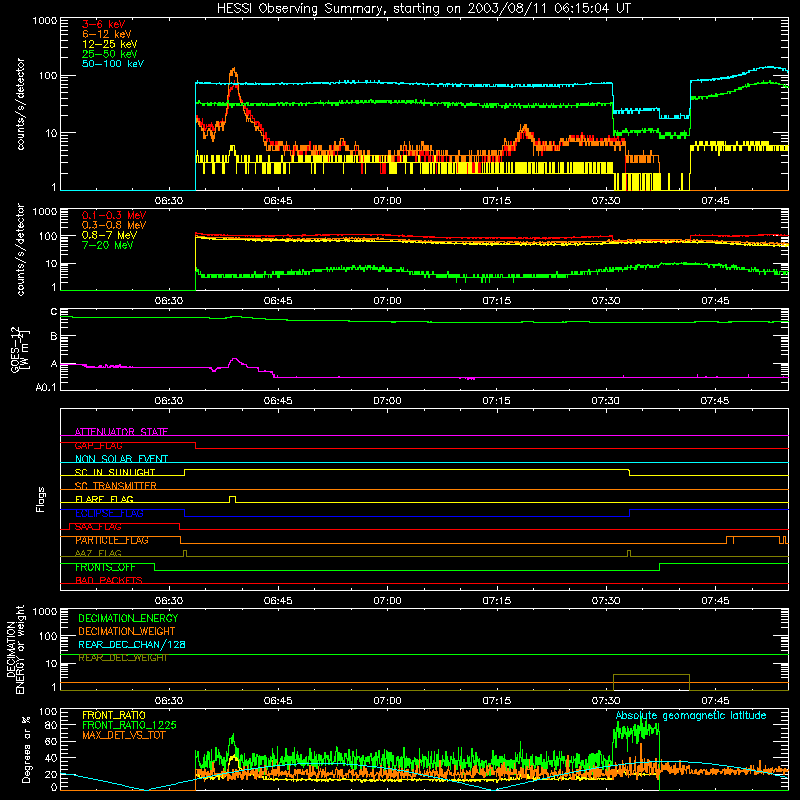Click the GAP_FLAG label

[x=98, y=445]
